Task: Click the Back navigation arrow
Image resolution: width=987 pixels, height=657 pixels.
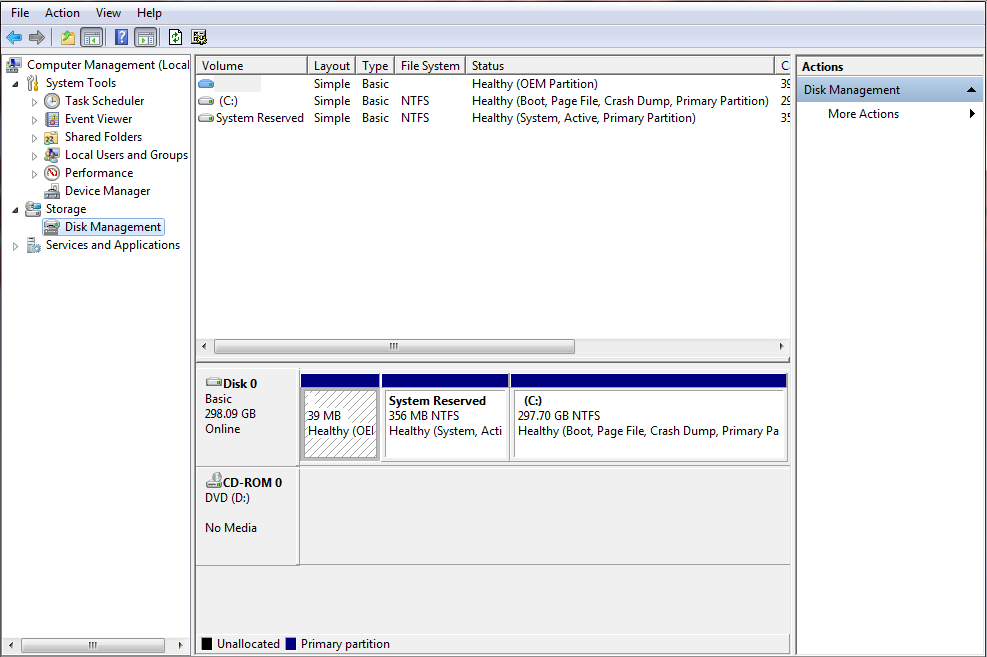Action: (14, 37)
